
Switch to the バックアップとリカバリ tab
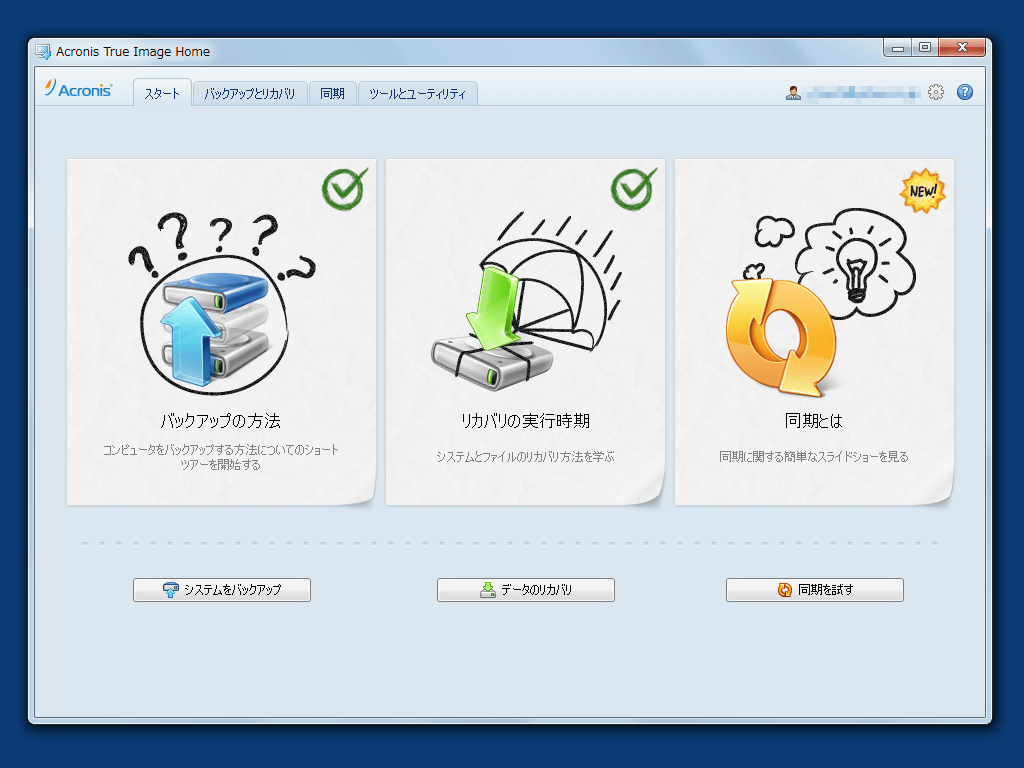point(249,93)
